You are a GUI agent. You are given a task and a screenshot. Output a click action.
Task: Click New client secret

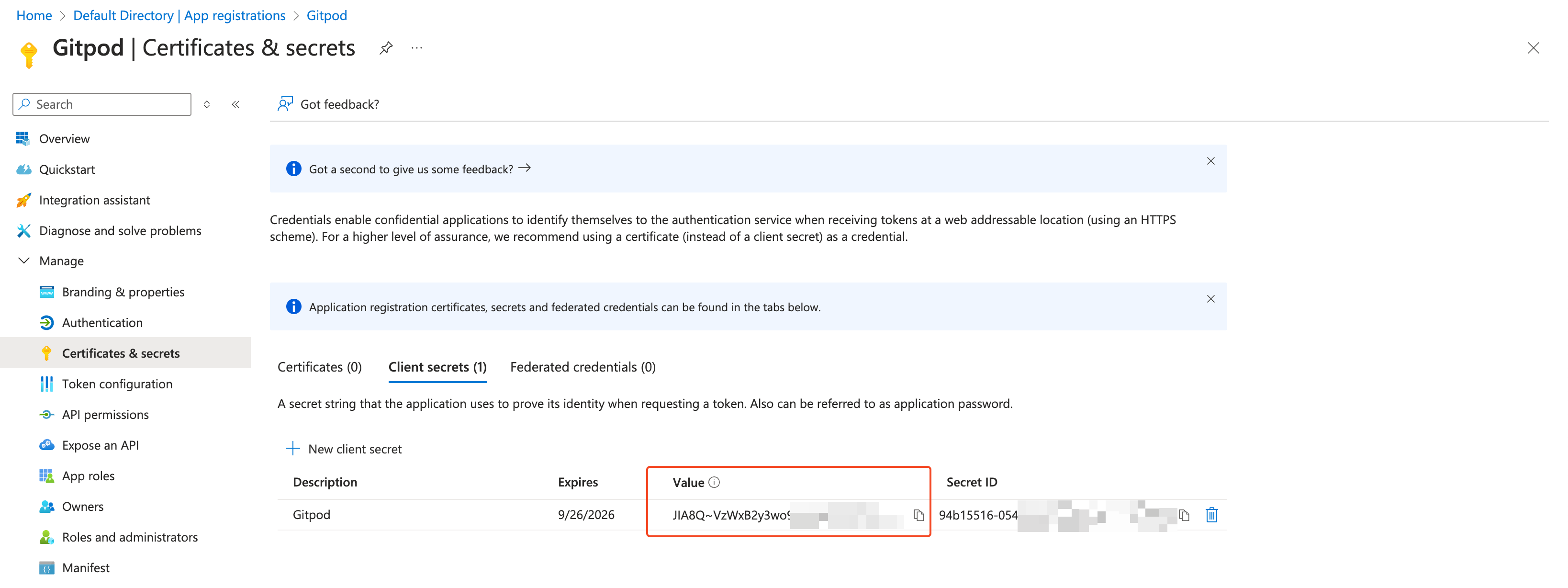pos(344,449)
